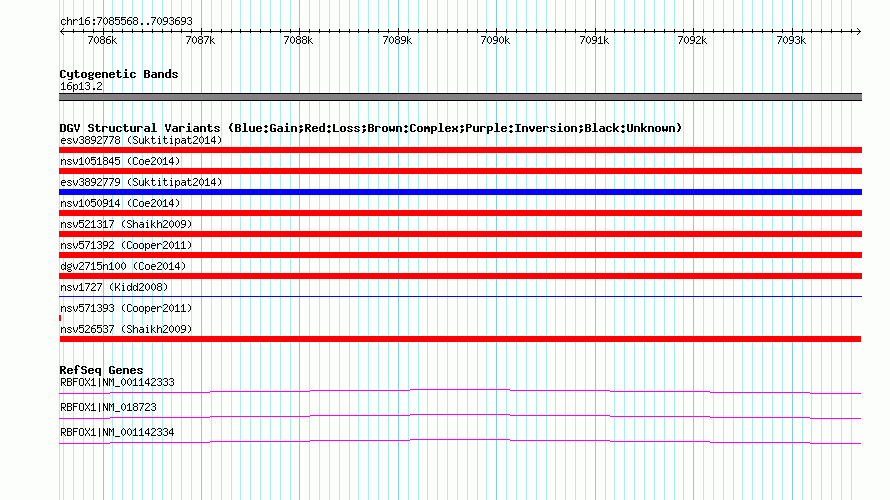Click the red loss bar under nsv1050914
The image size is (890, 500).
tap(460, 213)
